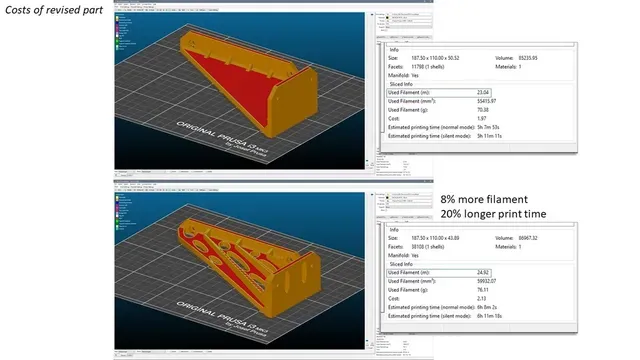Click the Perimeter legend color icon in top preview
640x360 pixels.
[117, 18]
